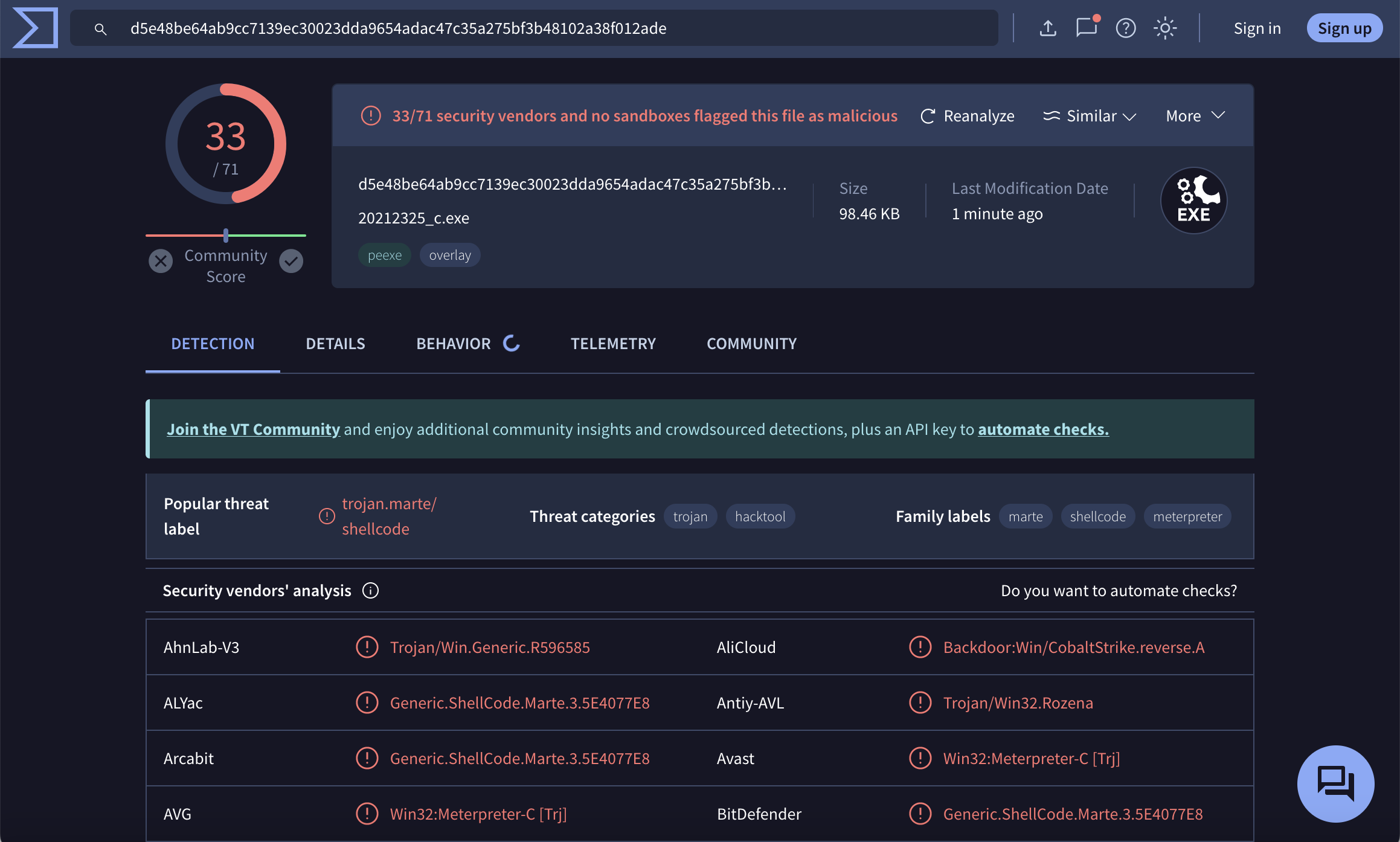Screen dimensions: 1400x842
Task: Expand the Similar dropdown
Action: tap(1090, 116)
